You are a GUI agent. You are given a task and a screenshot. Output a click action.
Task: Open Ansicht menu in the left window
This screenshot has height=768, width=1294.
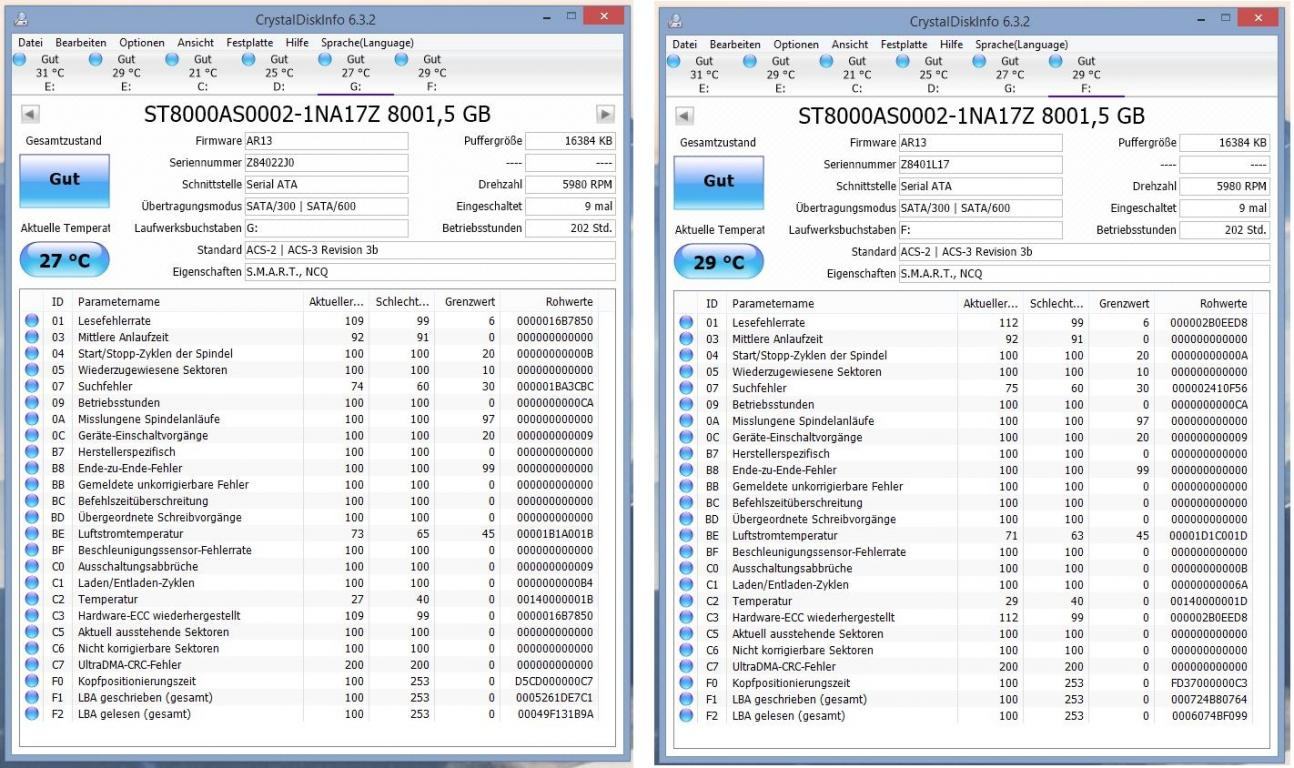pos(195,43)
